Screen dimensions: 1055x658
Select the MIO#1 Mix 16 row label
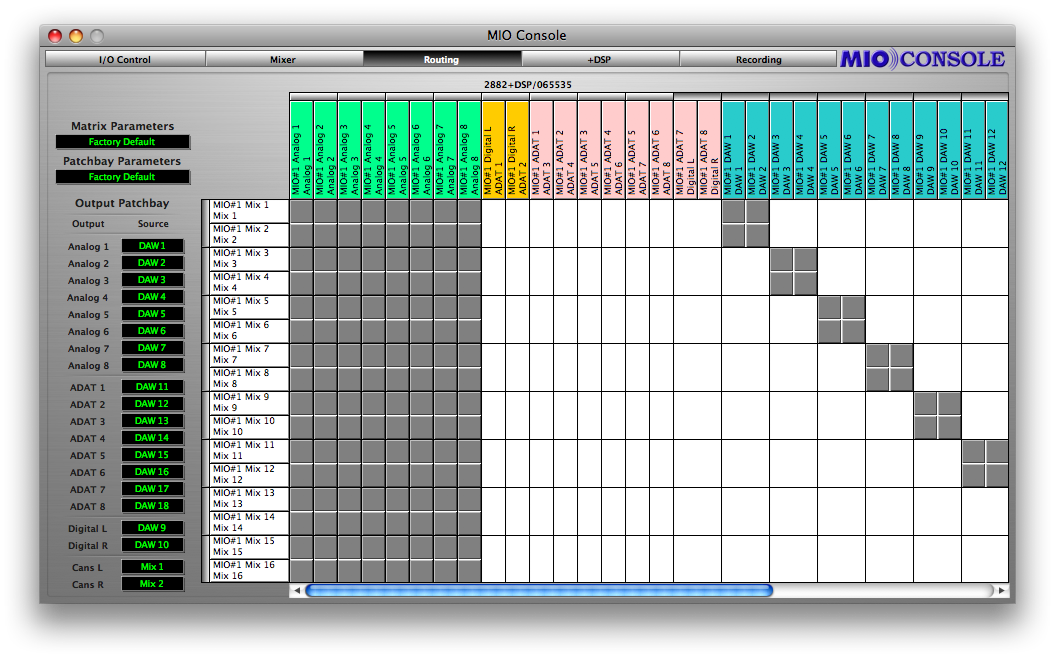click(x=249, y=571)
